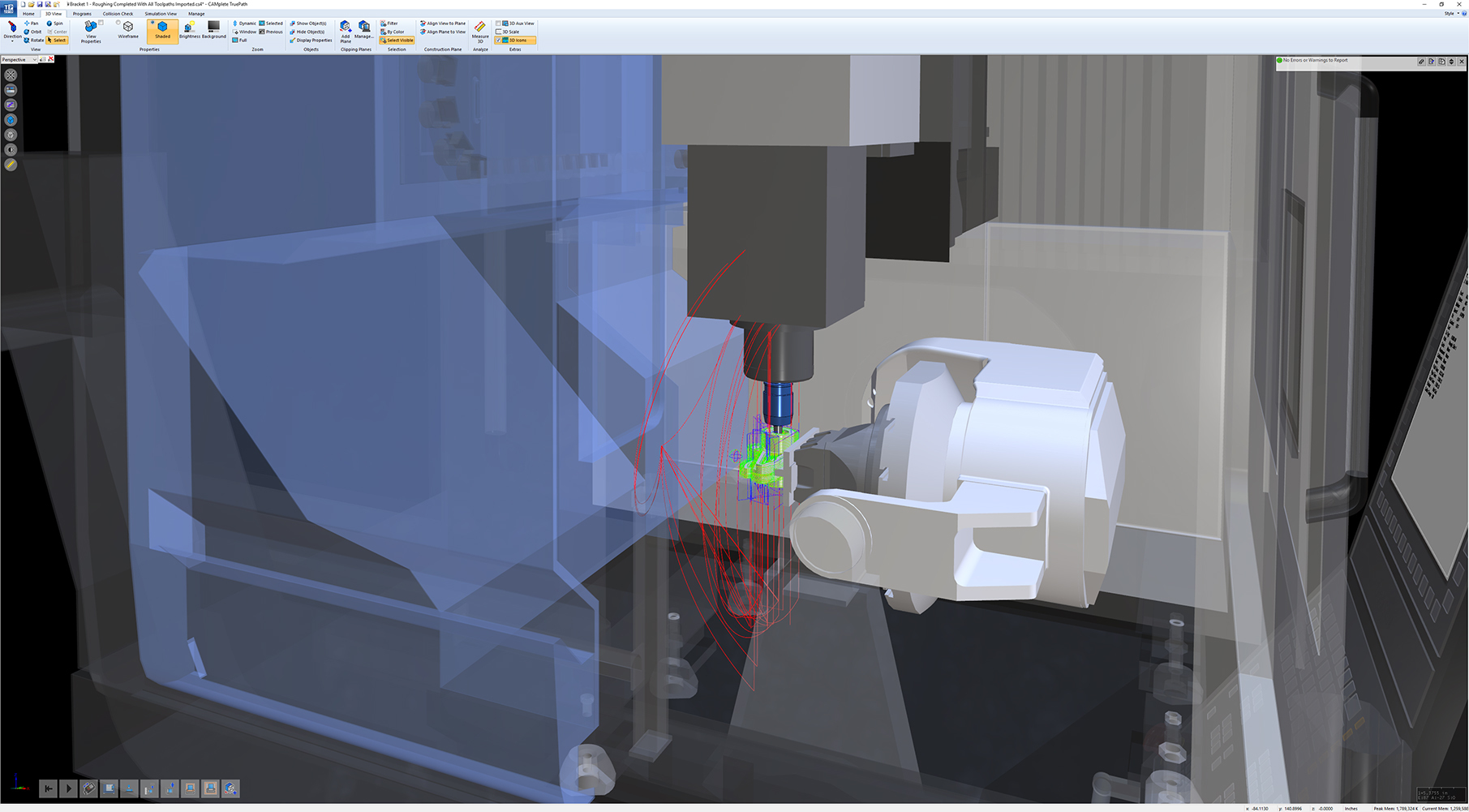Click Open folder in quick access toolbar
The image size is (1469, 812).
click(x=31, y=4)
